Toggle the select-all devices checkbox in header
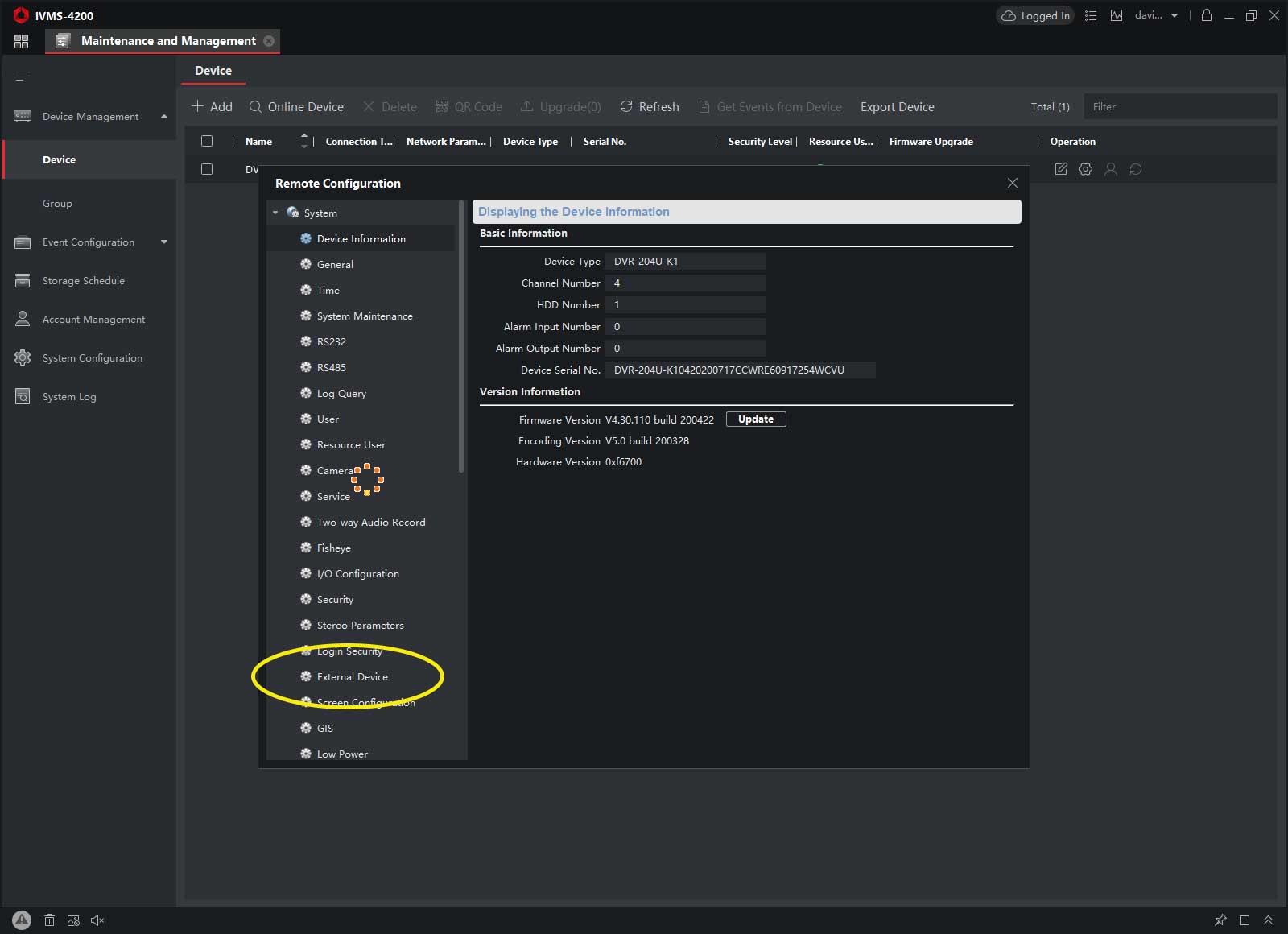Image resolution: width=1288 pixels, height=934 pixels. 207,141
